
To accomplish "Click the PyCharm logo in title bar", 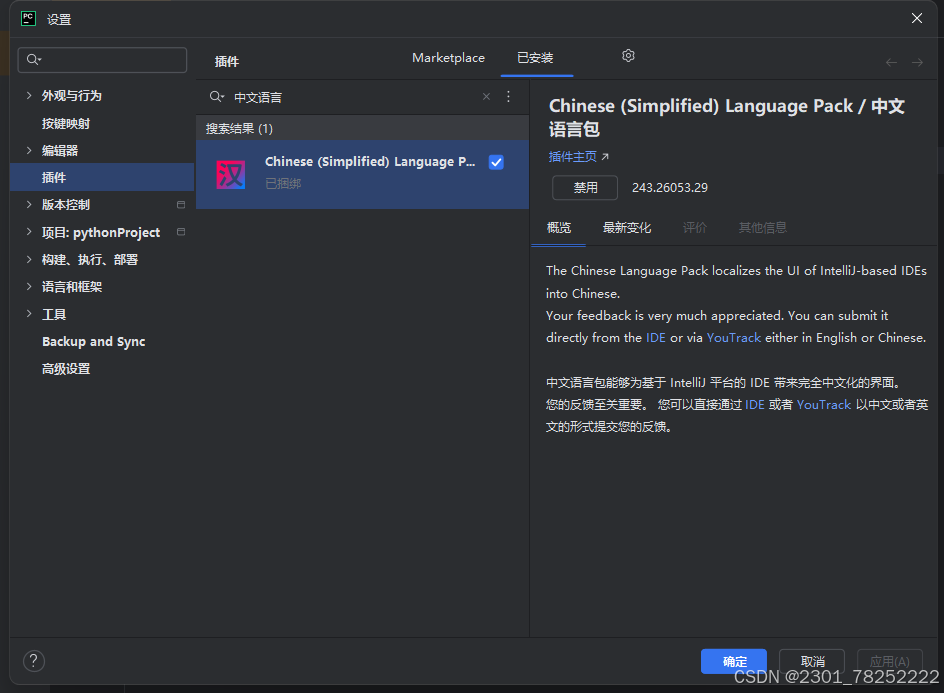I will click(x=28, y=19).
